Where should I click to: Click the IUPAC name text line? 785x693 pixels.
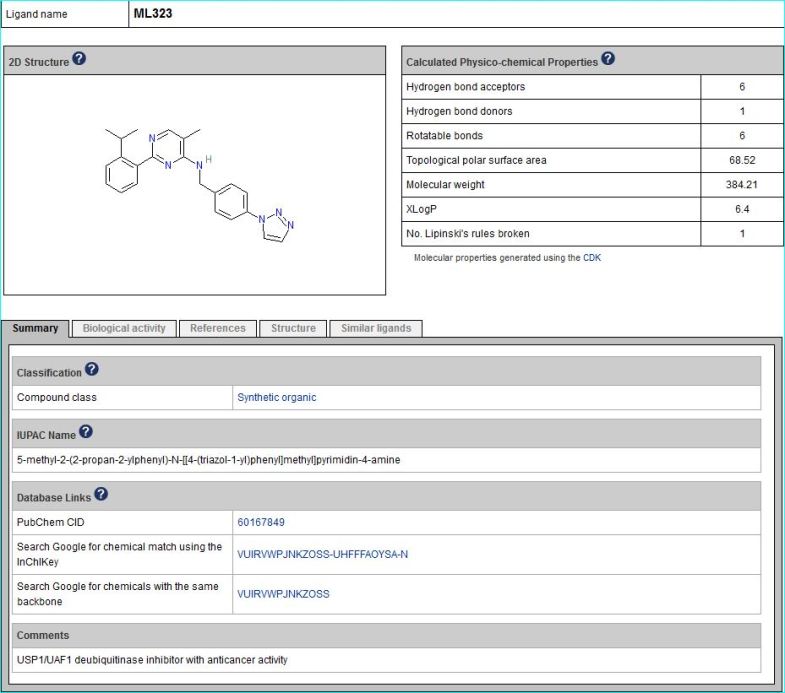click(x=208, y=460)
